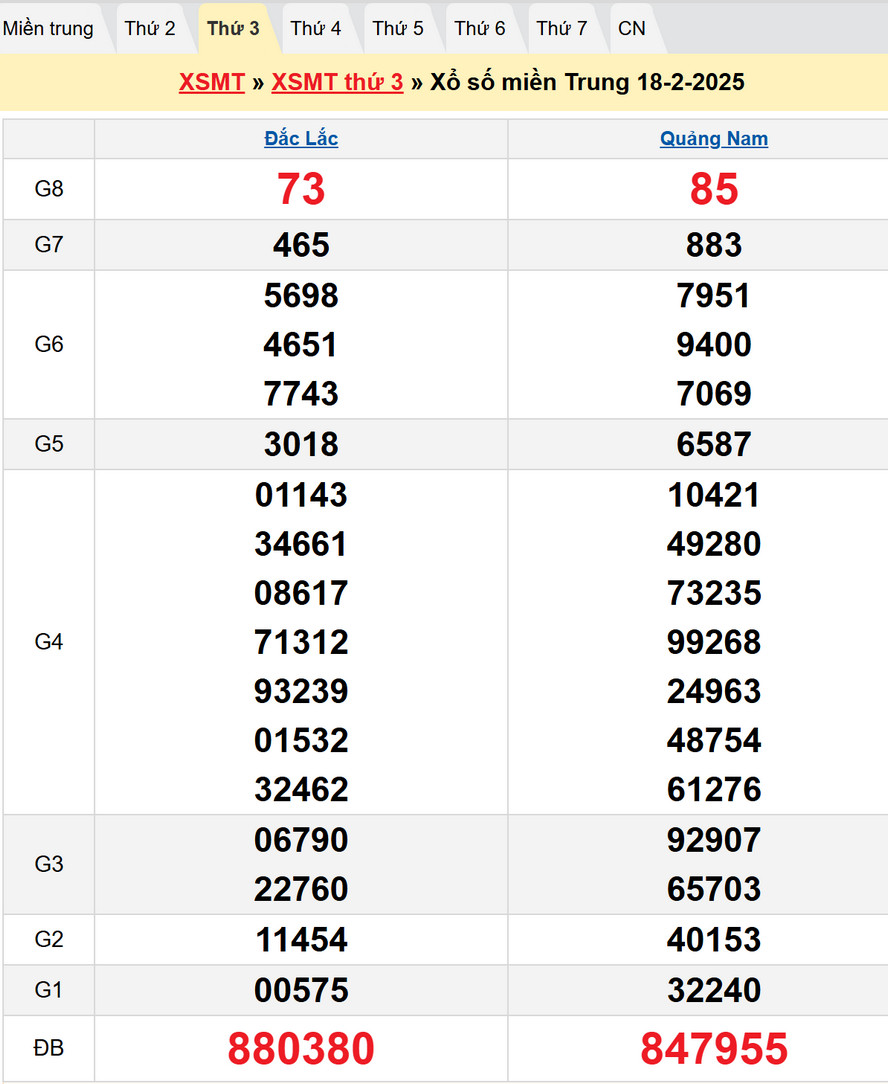Open the Thứ 5 tab

(398, 28)
